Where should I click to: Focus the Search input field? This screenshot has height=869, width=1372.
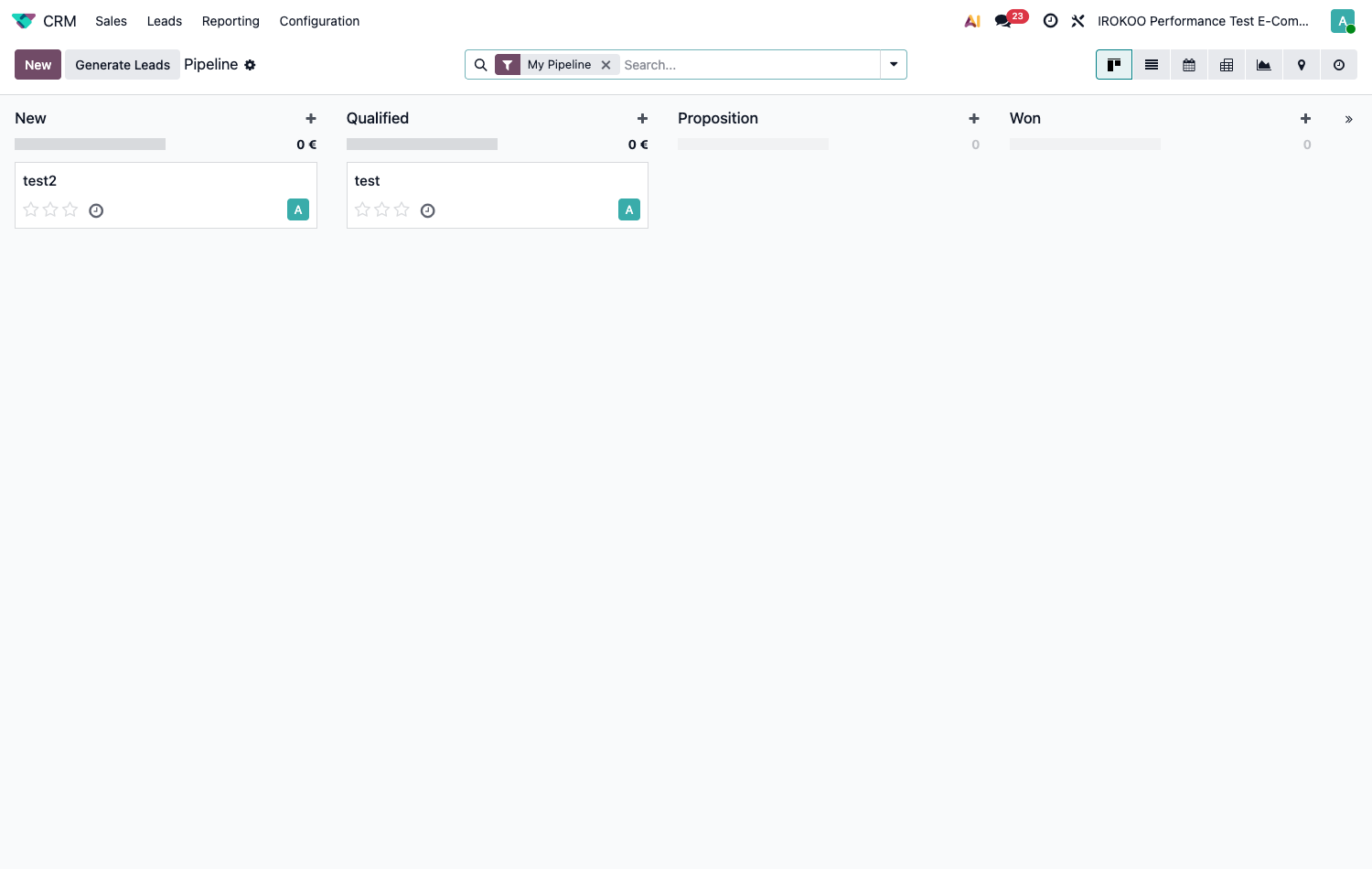tap(749, 65)
